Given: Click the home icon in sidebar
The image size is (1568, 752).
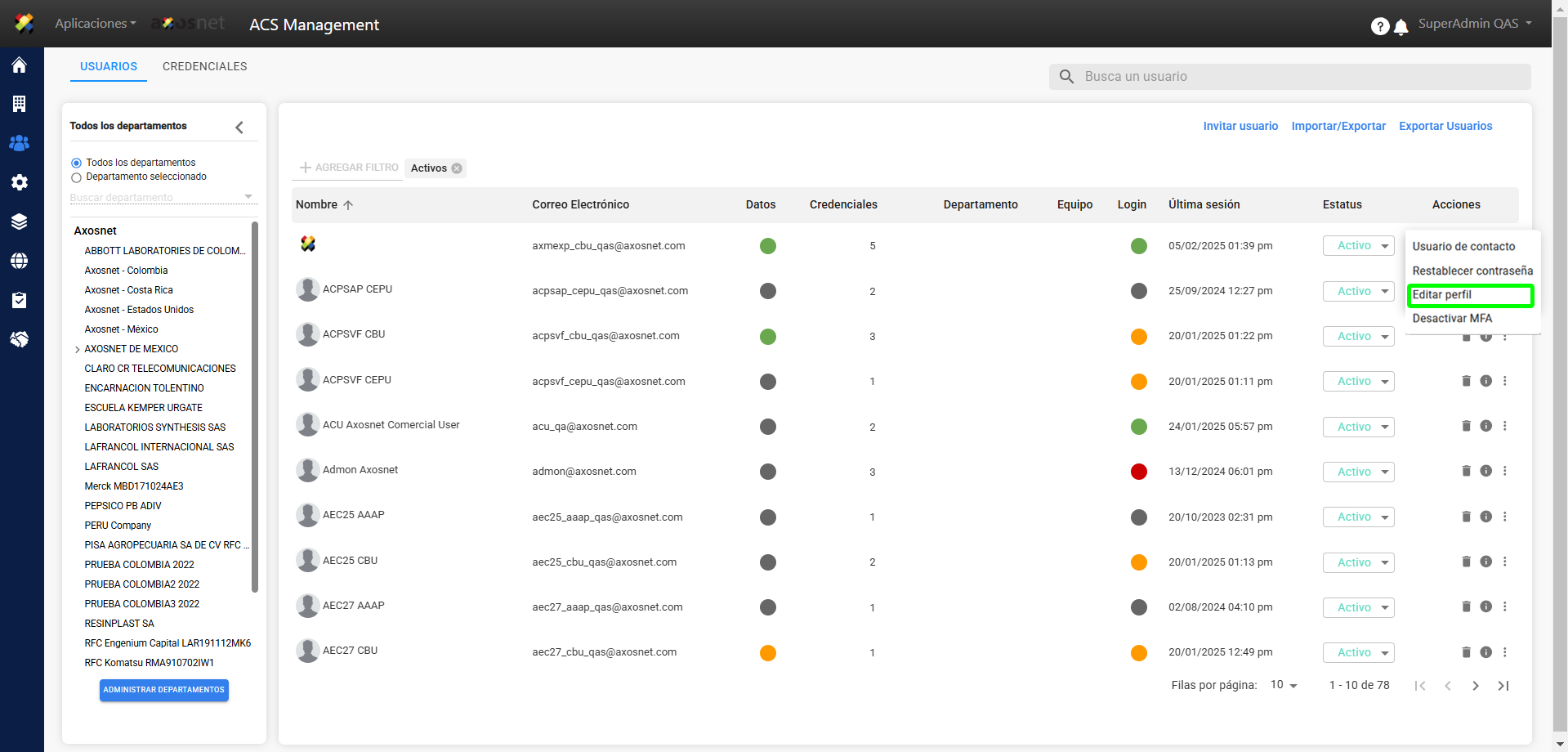Looking at the screenshot, I should [20, 65].
